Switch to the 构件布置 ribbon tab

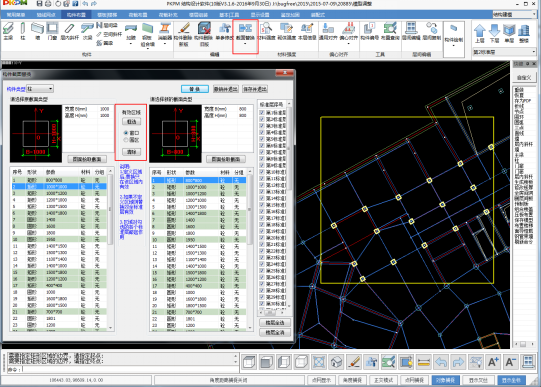click(x=76, y=14)
